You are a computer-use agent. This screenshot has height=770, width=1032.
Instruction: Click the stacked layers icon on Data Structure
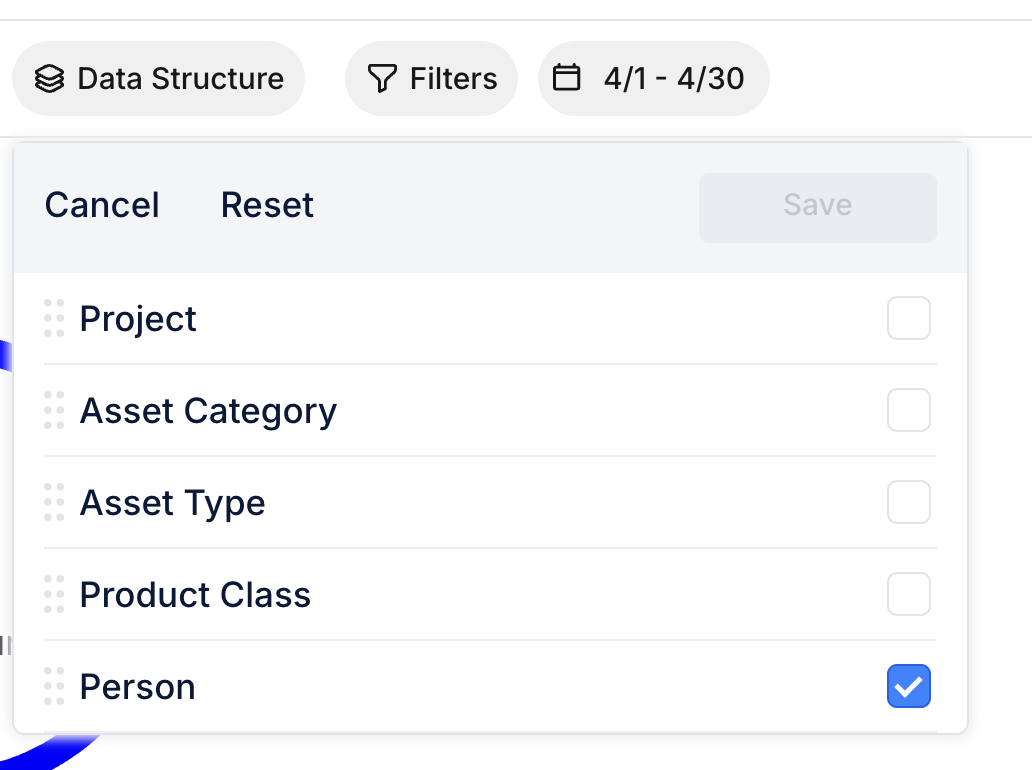pos(49,78)
